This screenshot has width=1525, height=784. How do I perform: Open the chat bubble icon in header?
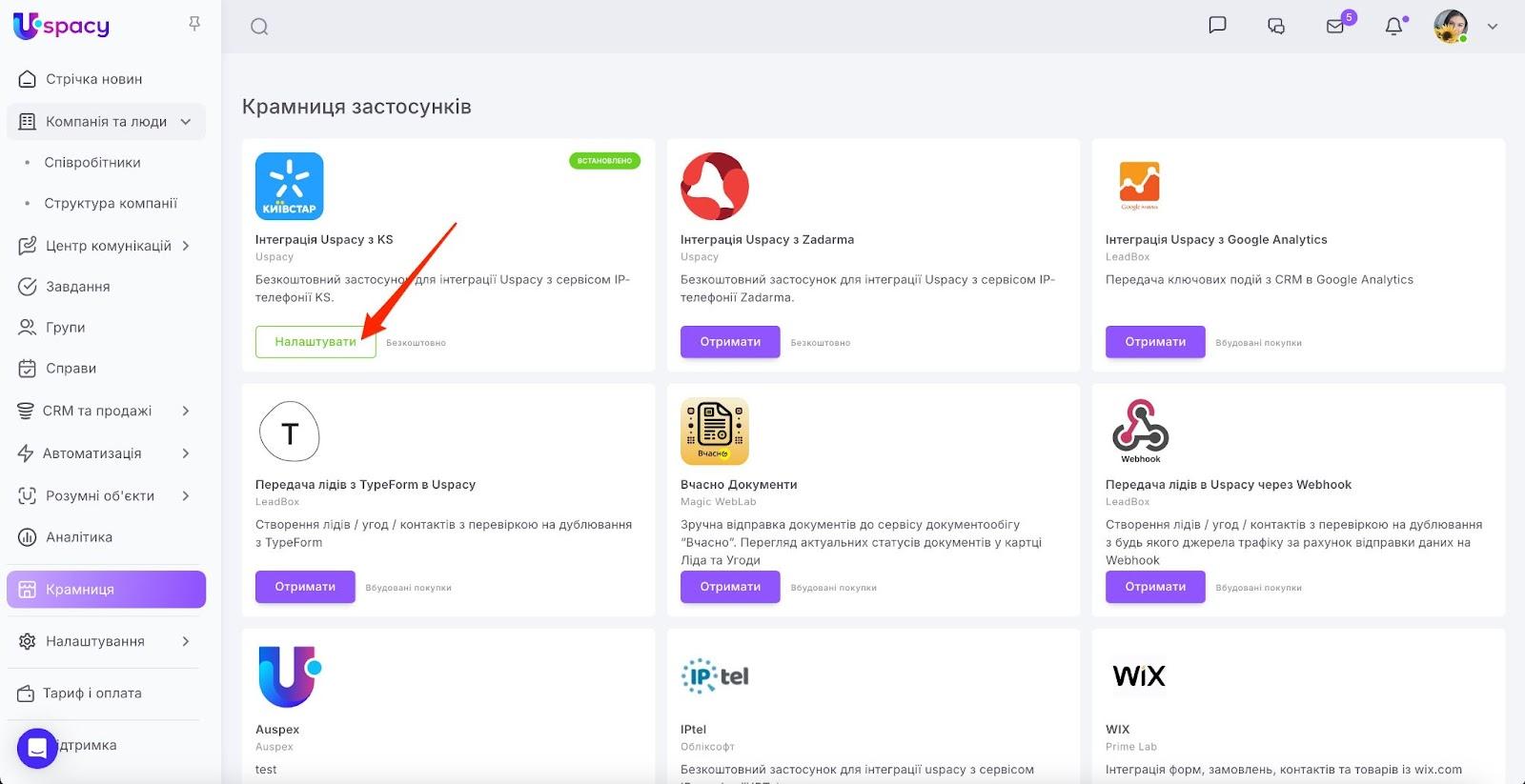1217,26
